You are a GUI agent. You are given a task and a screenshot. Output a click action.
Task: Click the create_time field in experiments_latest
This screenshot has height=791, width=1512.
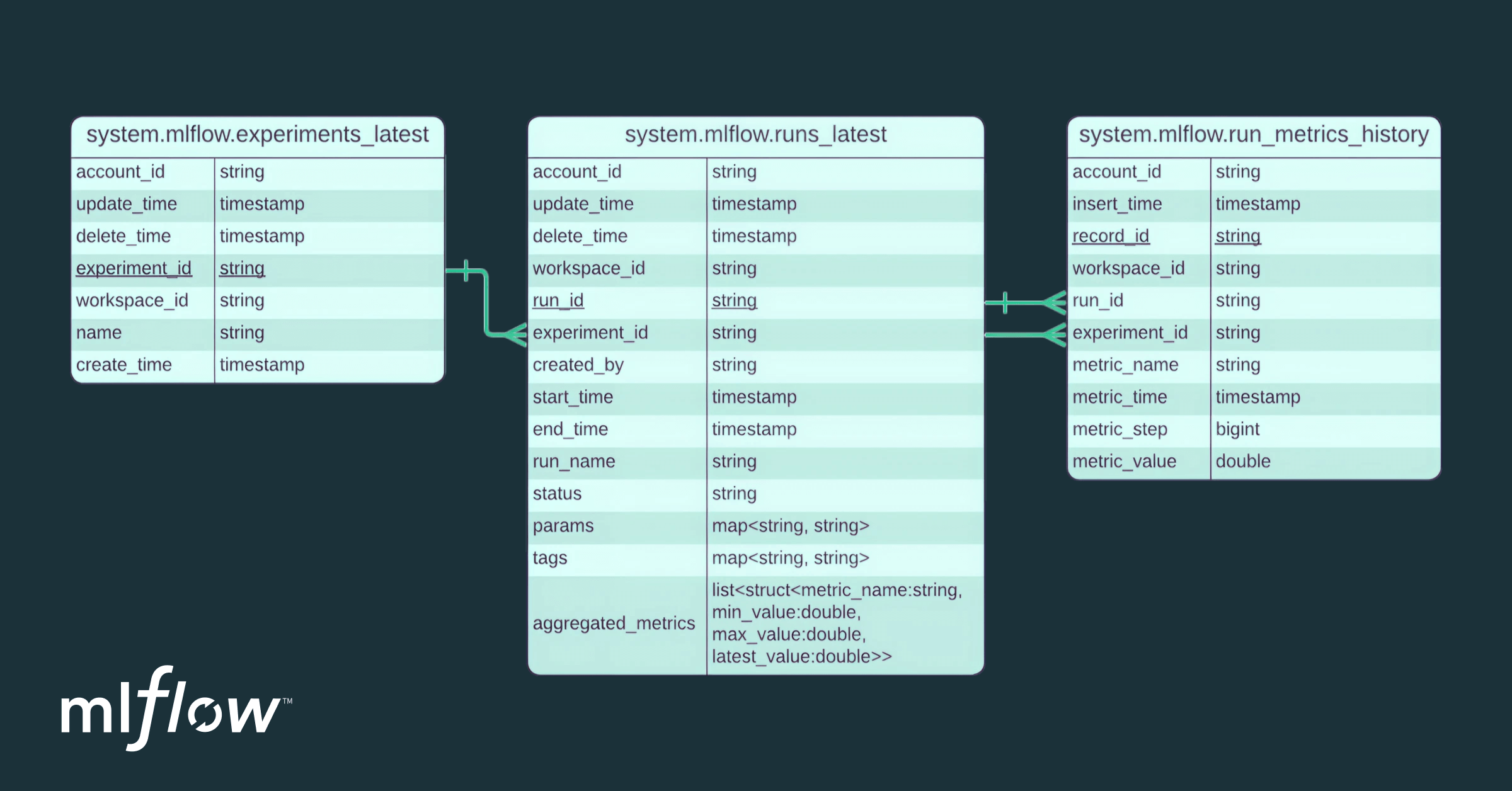(123, 365)
